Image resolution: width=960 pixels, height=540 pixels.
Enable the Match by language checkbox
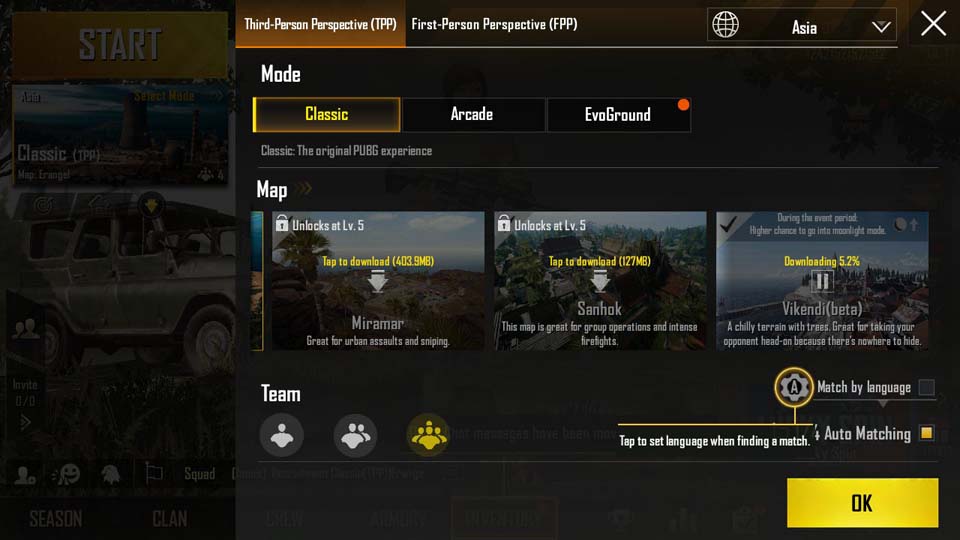coord(927,387)
